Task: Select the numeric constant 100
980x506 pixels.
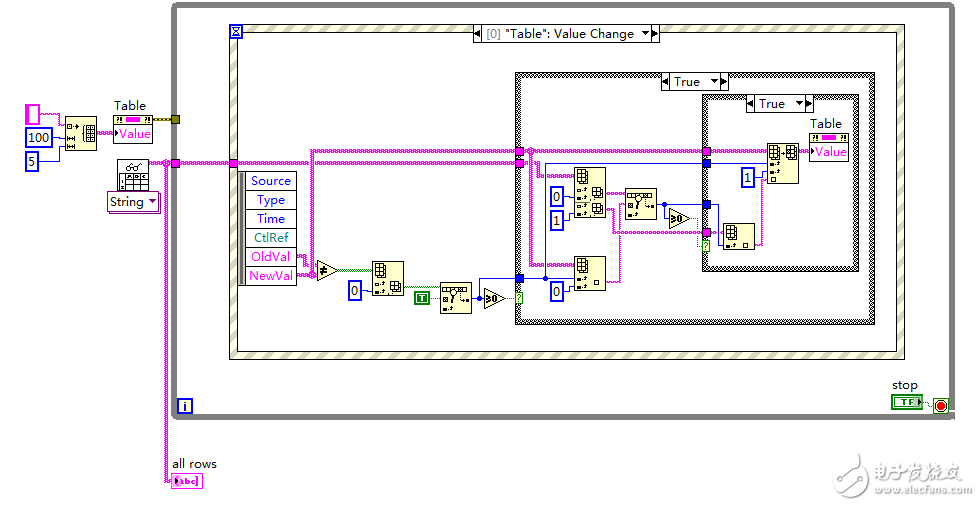Action: [39, 137]
